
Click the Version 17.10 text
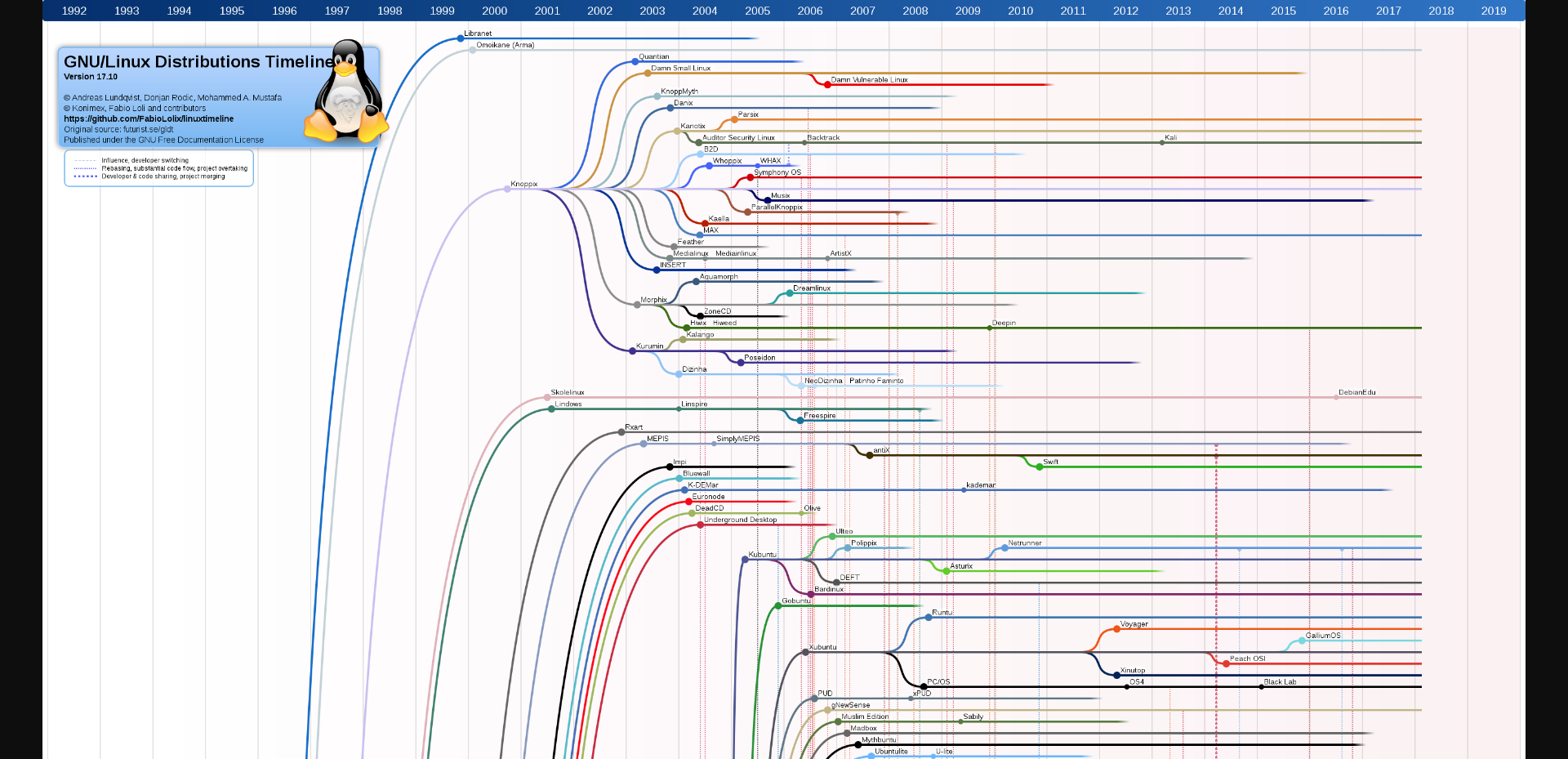pyautogui.click(x=91, y=77)
